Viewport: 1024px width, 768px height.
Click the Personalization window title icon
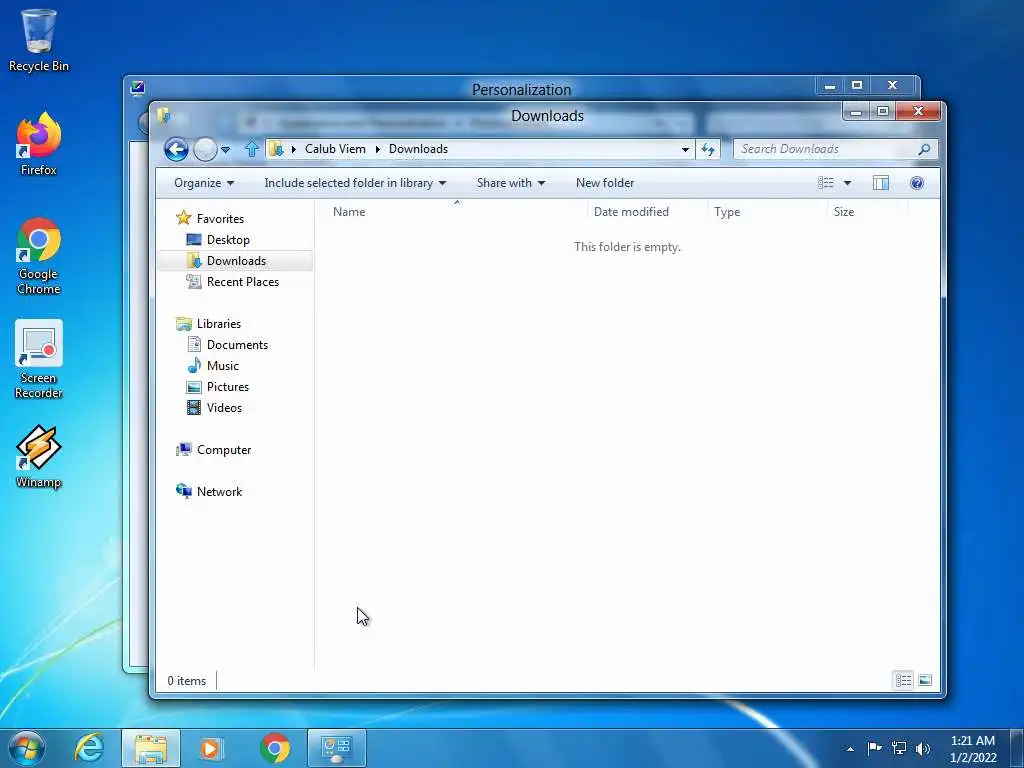(x=137, y=88)
